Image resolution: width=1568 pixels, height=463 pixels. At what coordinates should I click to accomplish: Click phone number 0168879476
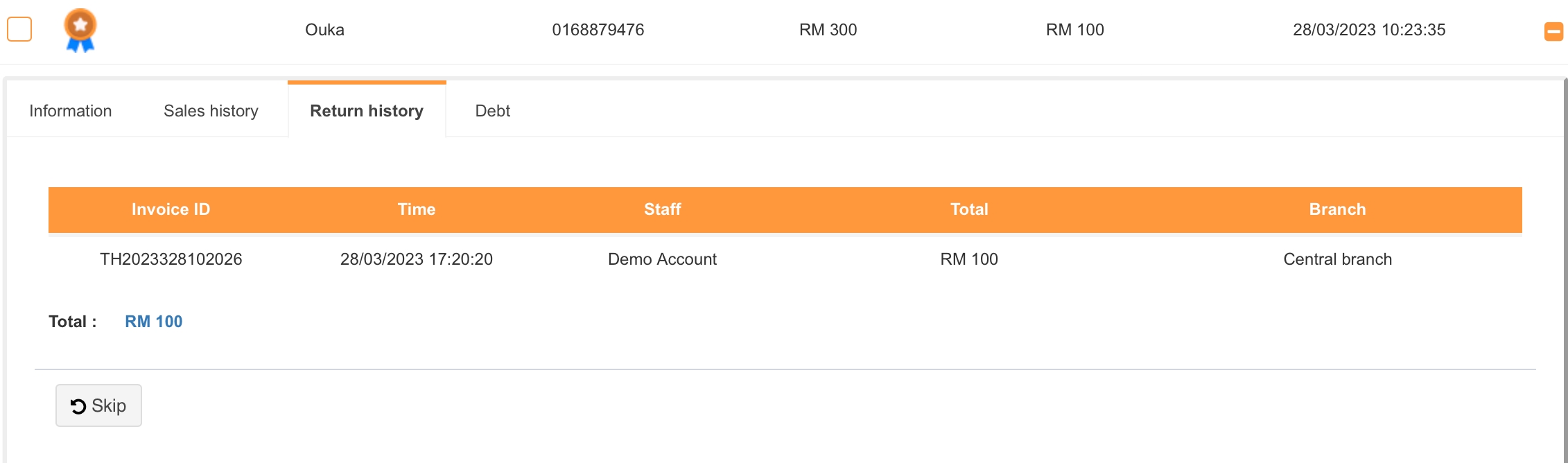point(598,30)
